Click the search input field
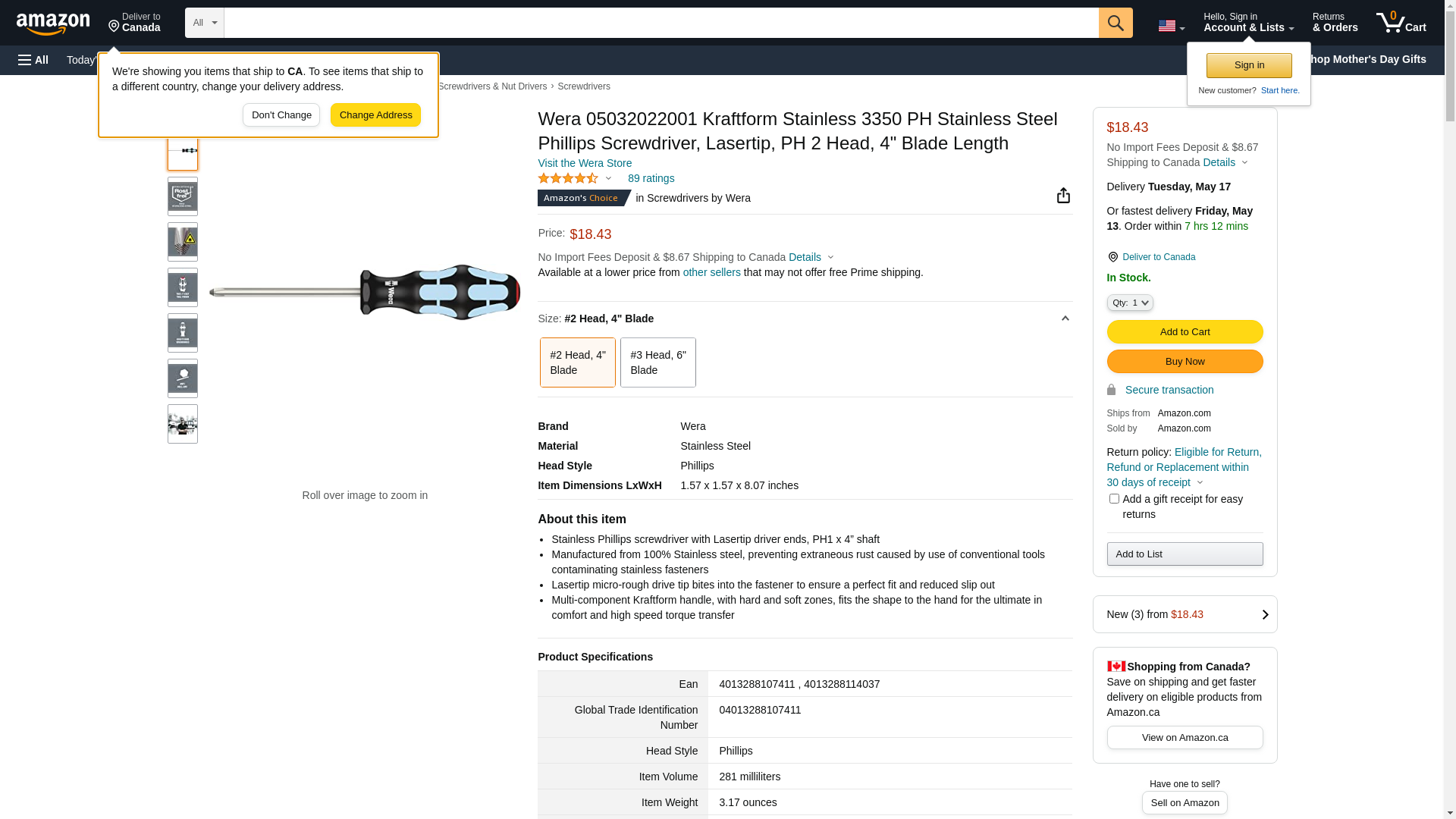This screenshot has width=1456, height=819. tap(661, 23)
